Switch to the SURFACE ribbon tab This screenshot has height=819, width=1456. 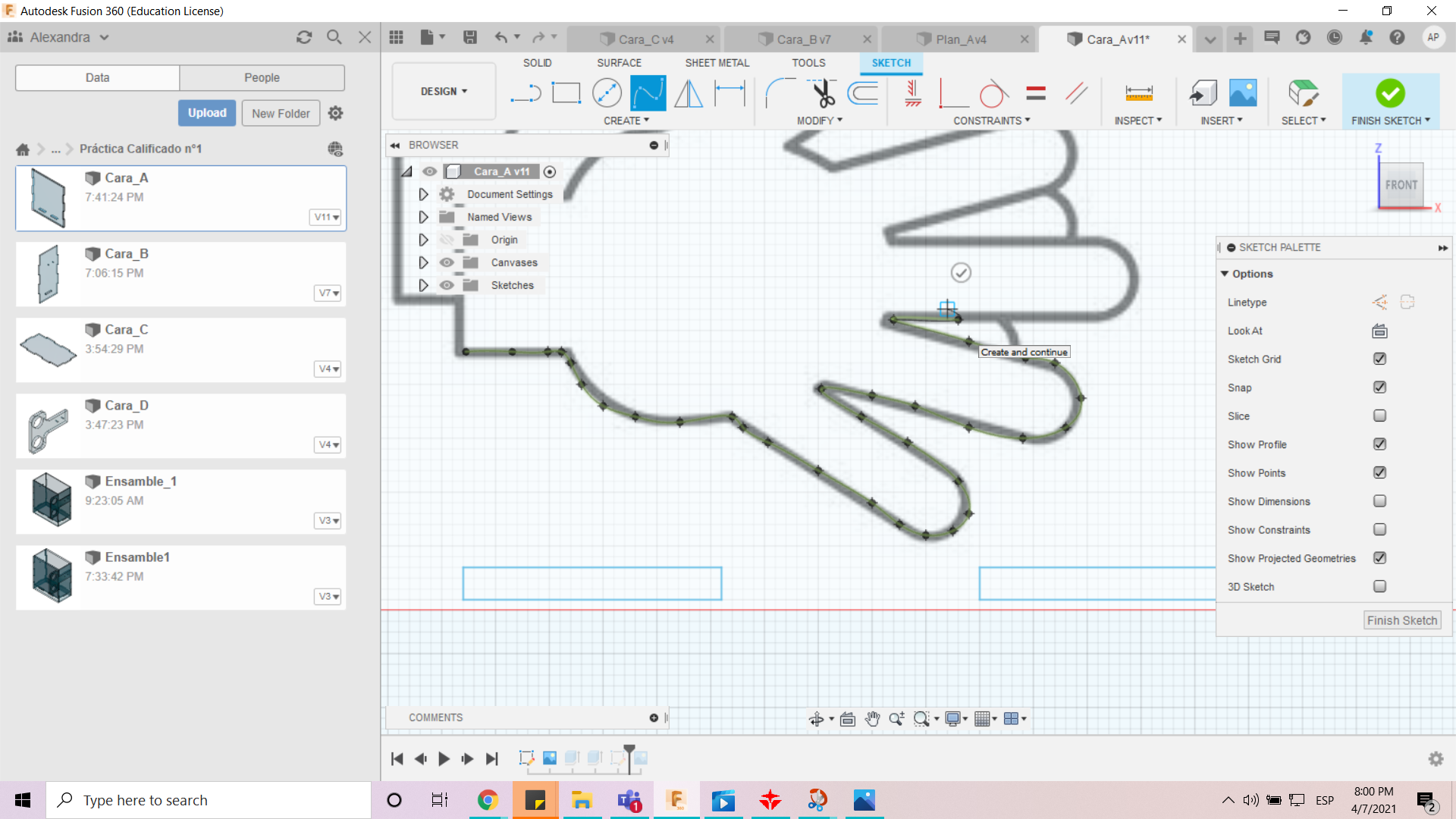(x=619, y=63)
